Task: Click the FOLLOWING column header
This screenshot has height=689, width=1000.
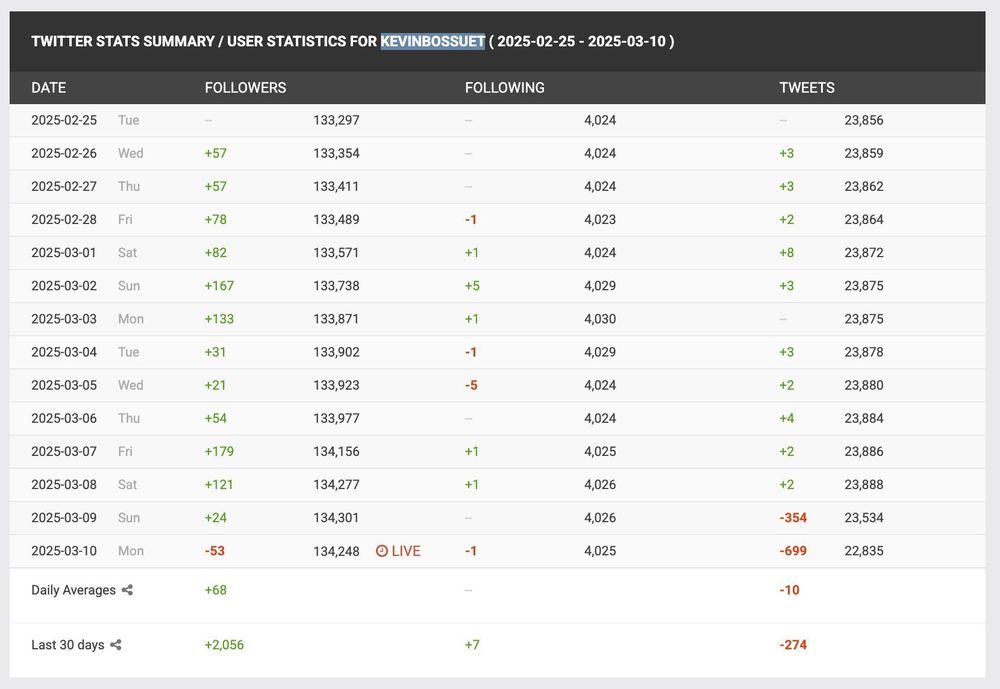Action: coord(504,88)
